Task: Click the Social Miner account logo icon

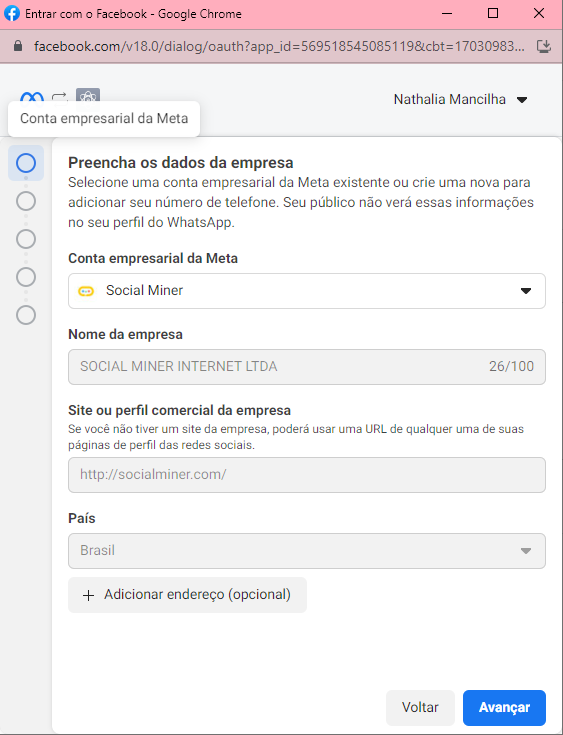Action: pyautogui.click(x=86, y=291)
